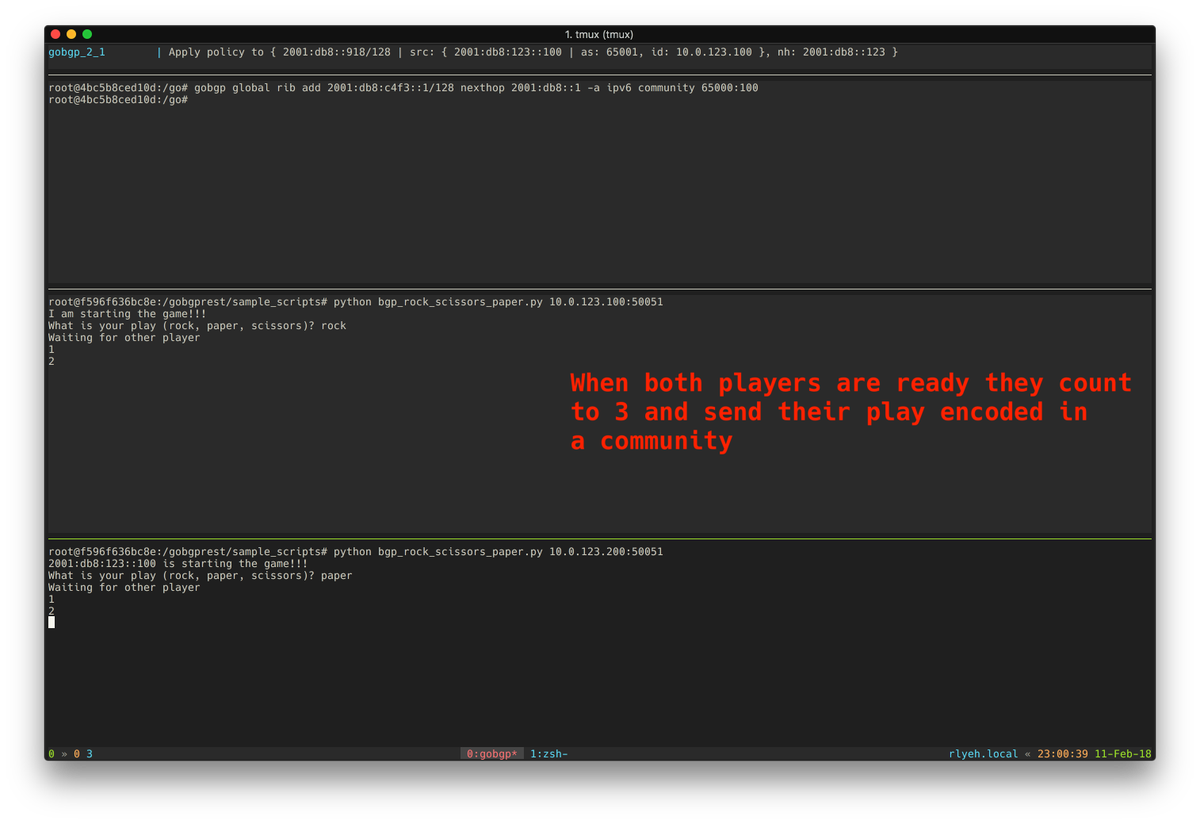Click the play prompt answered 'paper'
Screen dimensions: 1200x824
coord(200,575)
